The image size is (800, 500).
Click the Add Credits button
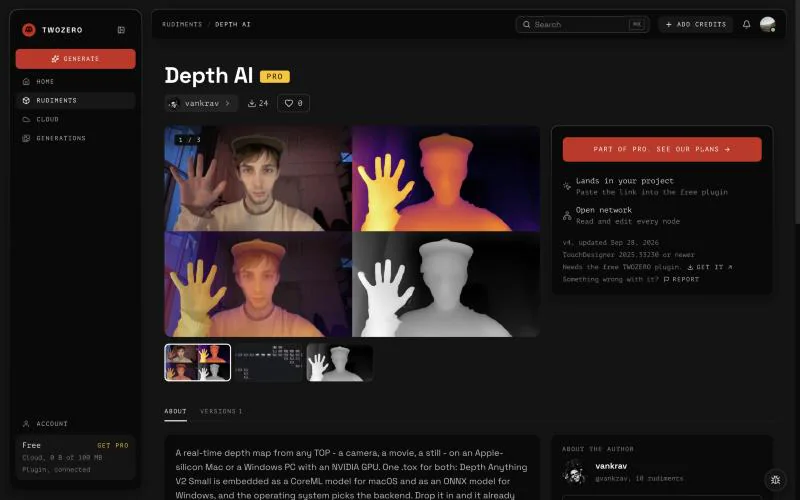point(695,24)
